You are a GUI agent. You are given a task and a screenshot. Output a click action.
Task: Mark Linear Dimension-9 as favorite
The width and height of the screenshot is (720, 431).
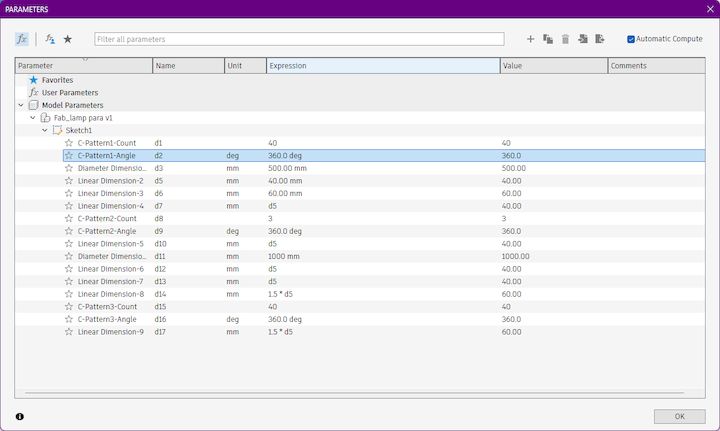(69, 331)
